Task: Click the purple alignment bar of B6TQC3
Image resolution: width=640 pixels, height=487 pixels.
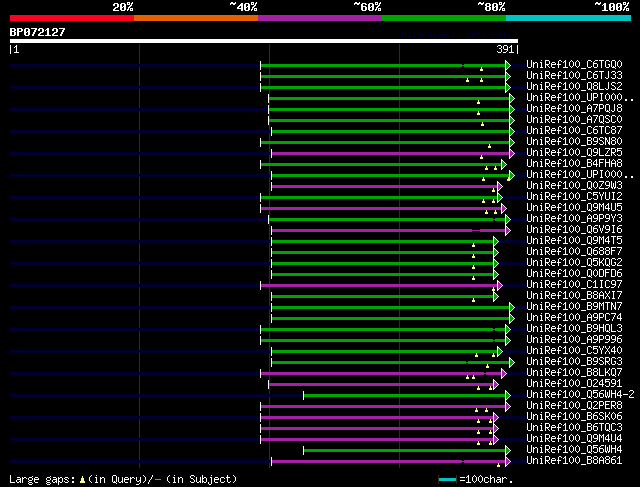Action: tap(377, 429)
